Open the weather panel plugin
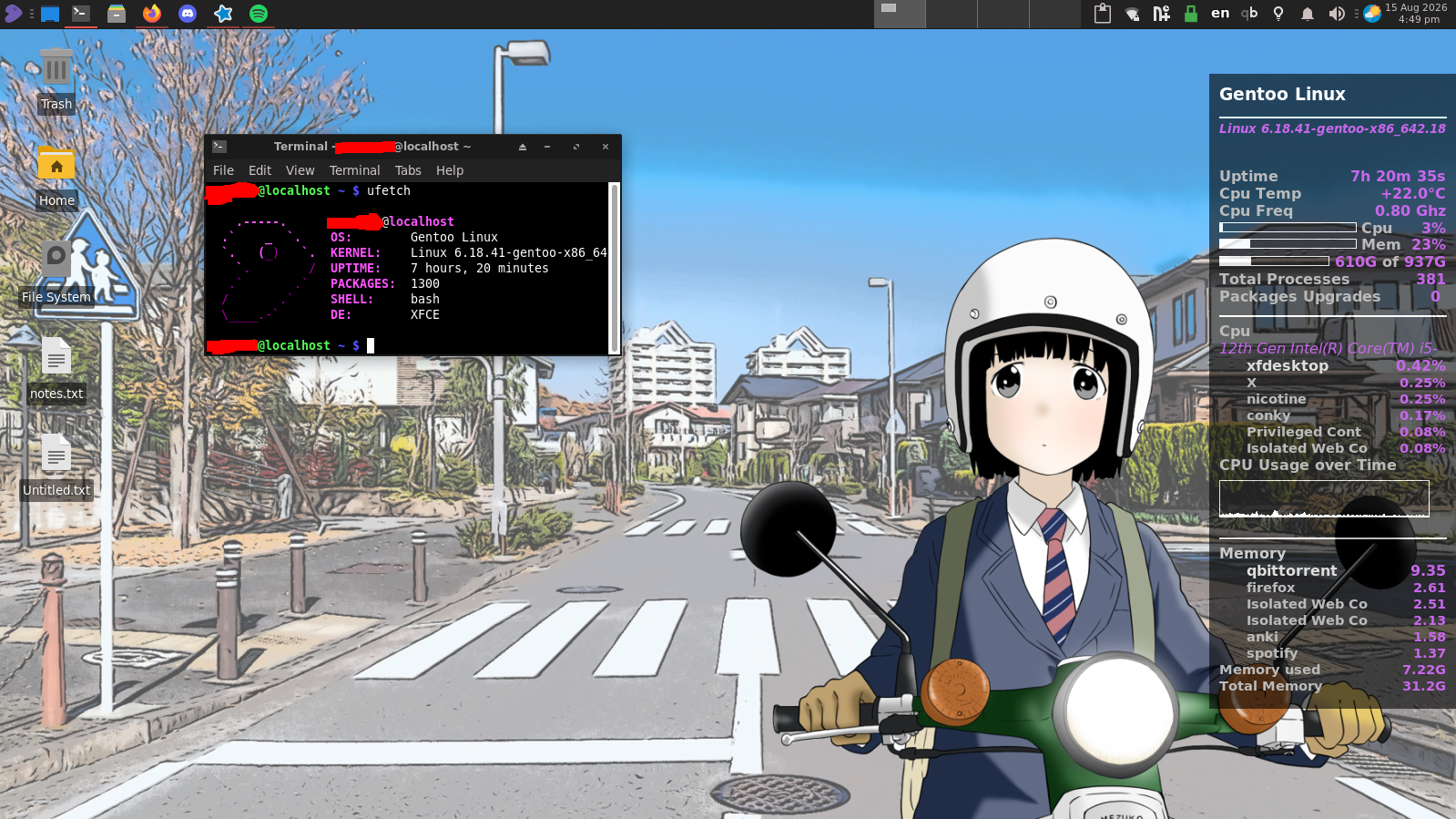Screen dimensions: 1456x819 tap(1372, 14)
